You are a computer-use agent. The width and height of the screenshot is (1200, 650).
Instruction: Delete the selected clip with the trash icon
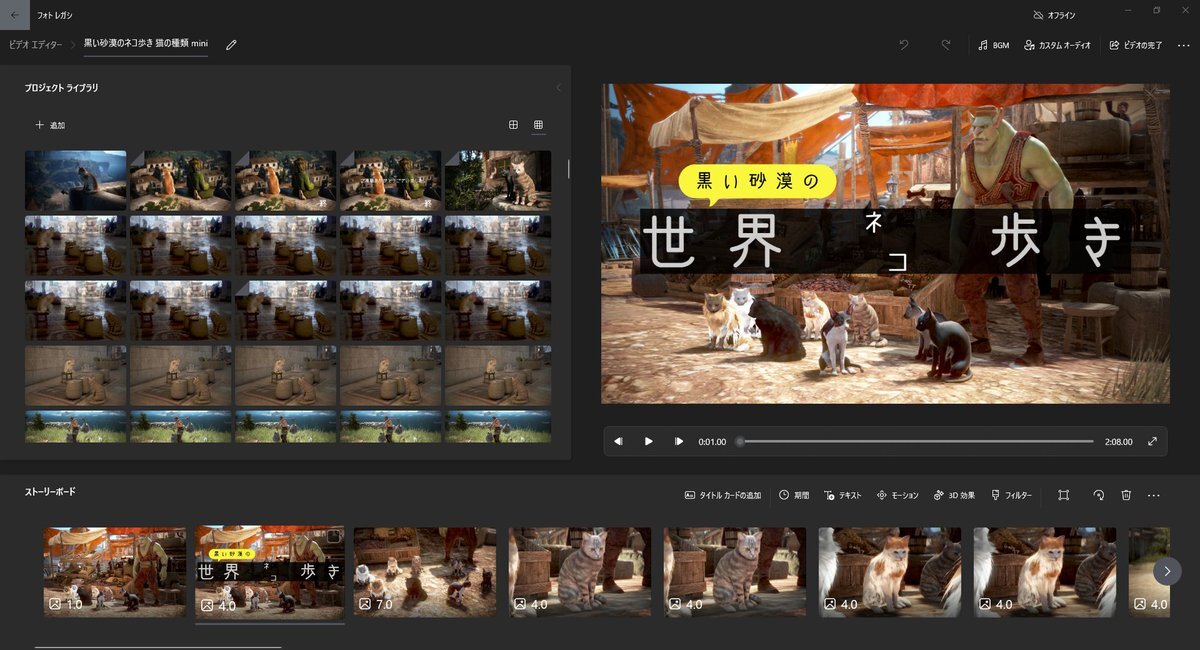pos(1126,495)
